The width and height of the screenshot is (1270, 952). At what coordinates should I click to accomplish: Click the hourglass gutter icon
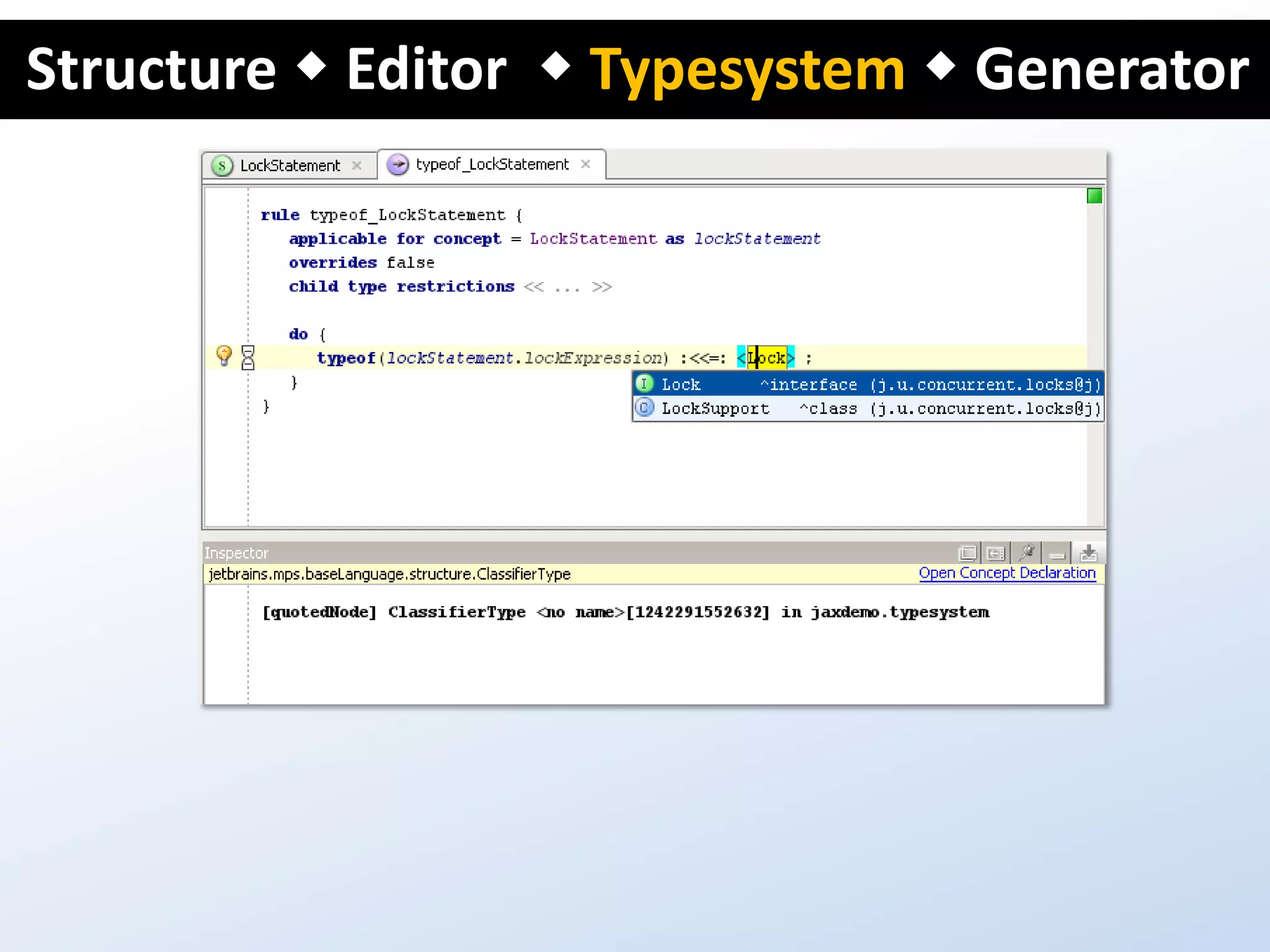pos(248,358)
